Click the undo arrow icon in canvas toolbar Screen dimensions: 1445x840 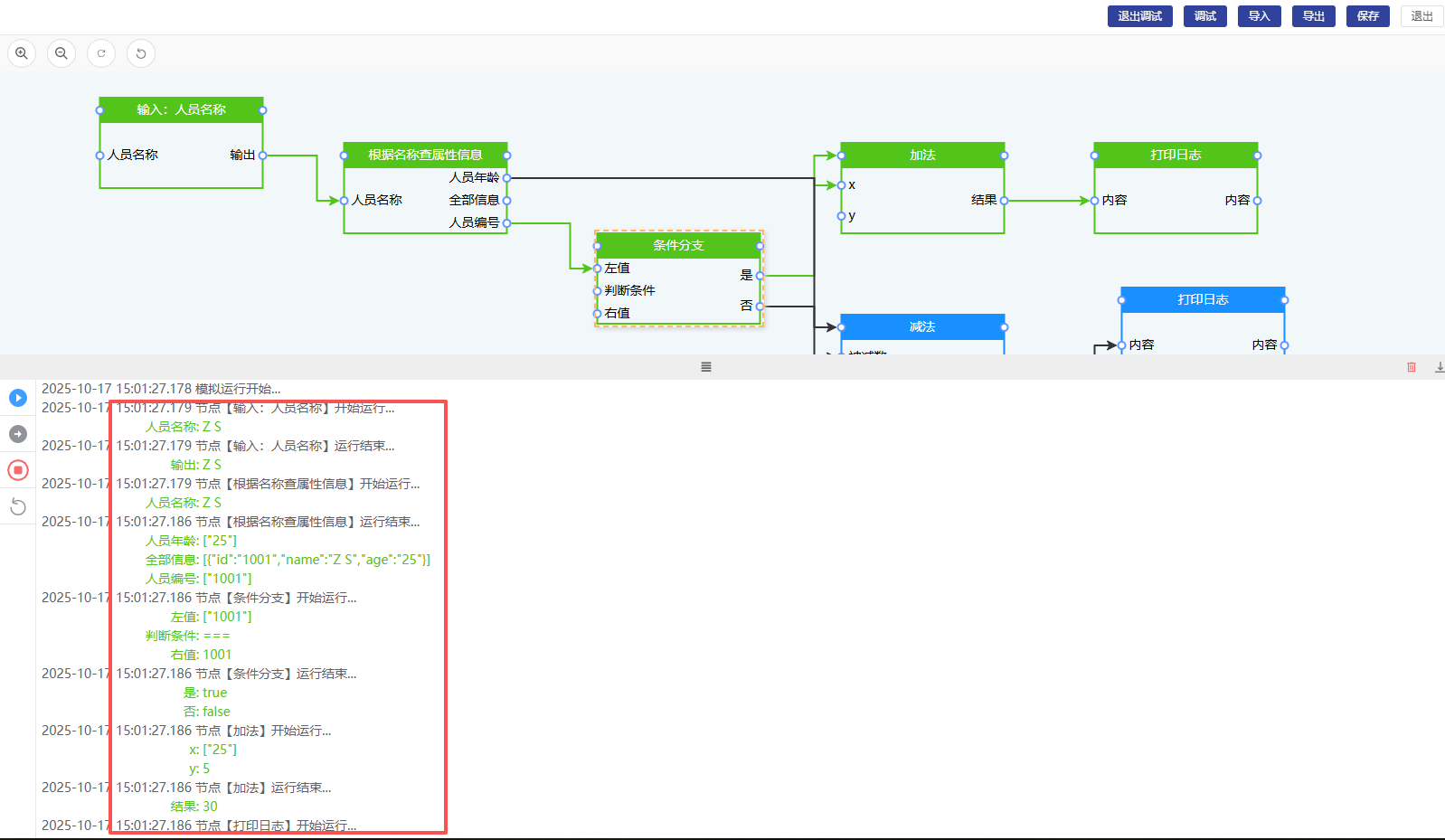(x=141, y=53)
